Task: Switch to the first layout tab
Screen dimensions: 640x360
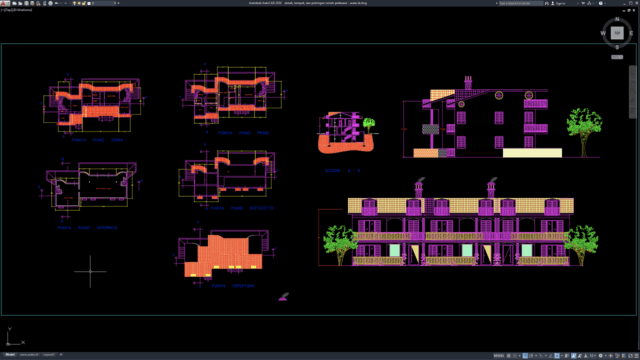Action: (29, 355)
